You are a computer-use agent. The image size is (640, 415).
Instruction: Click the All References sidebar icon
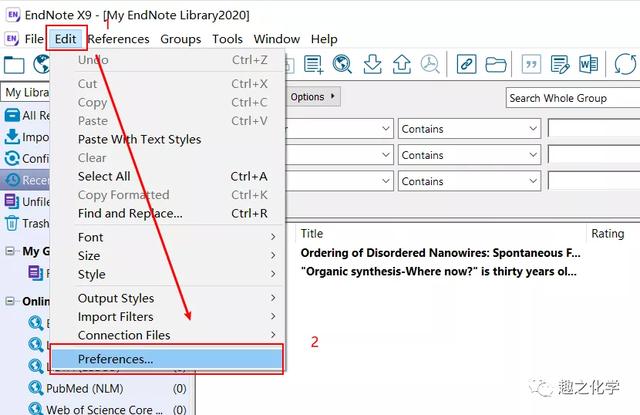[x=12, y=115]
